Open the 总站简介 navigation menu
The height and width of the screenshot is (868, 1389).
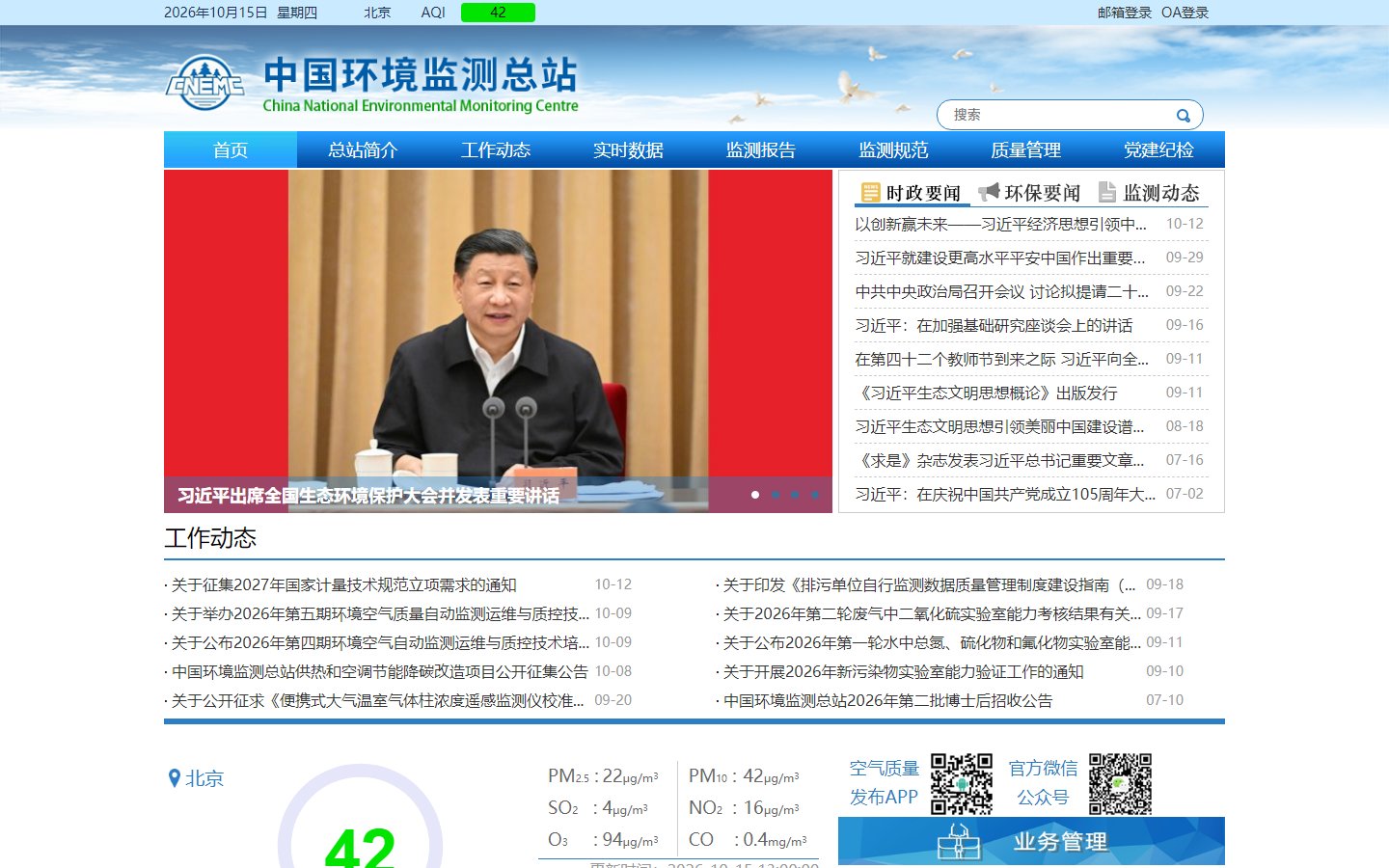tap(363, 150)
